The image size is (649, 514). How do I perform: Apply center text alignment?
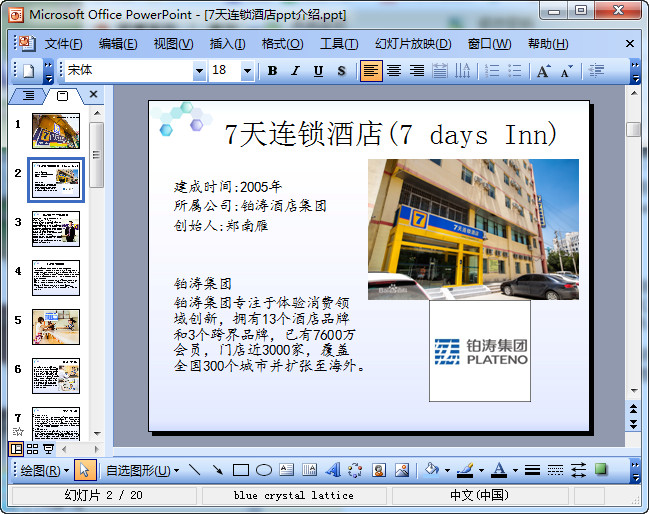(394, 71)
